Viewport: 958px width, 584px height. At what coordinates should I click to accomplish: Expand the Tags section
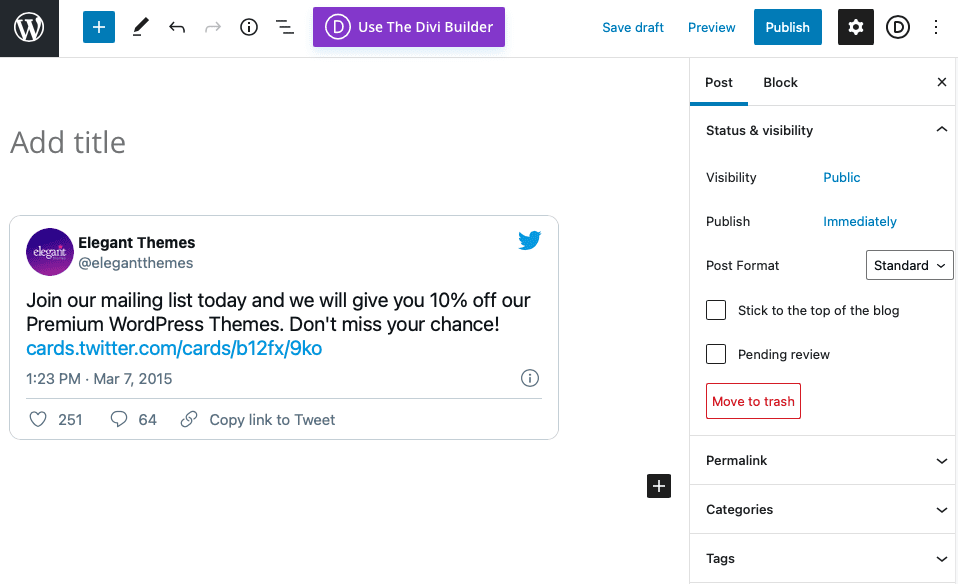point(822,558)
